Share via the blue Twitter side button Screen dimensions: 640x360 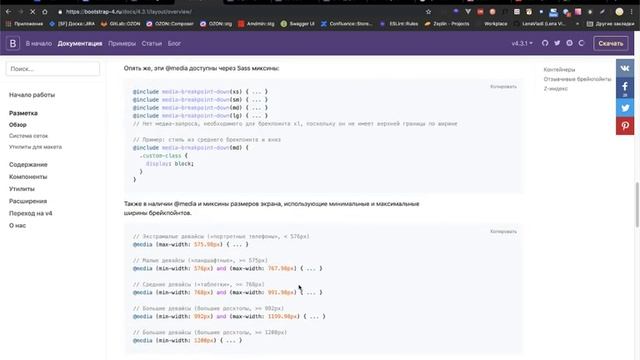point(625,108)
